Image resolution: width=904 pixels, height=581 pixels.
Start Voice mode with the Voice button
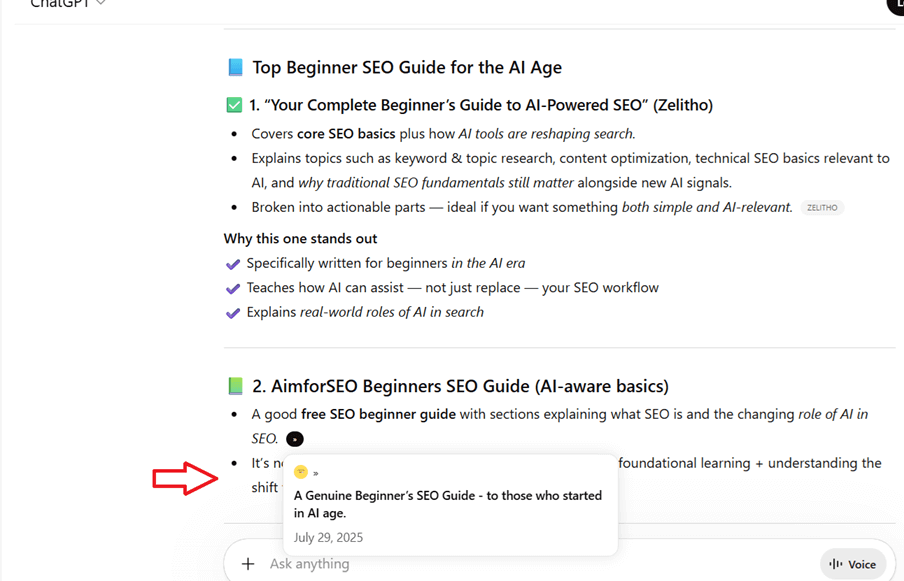(852, 564)
